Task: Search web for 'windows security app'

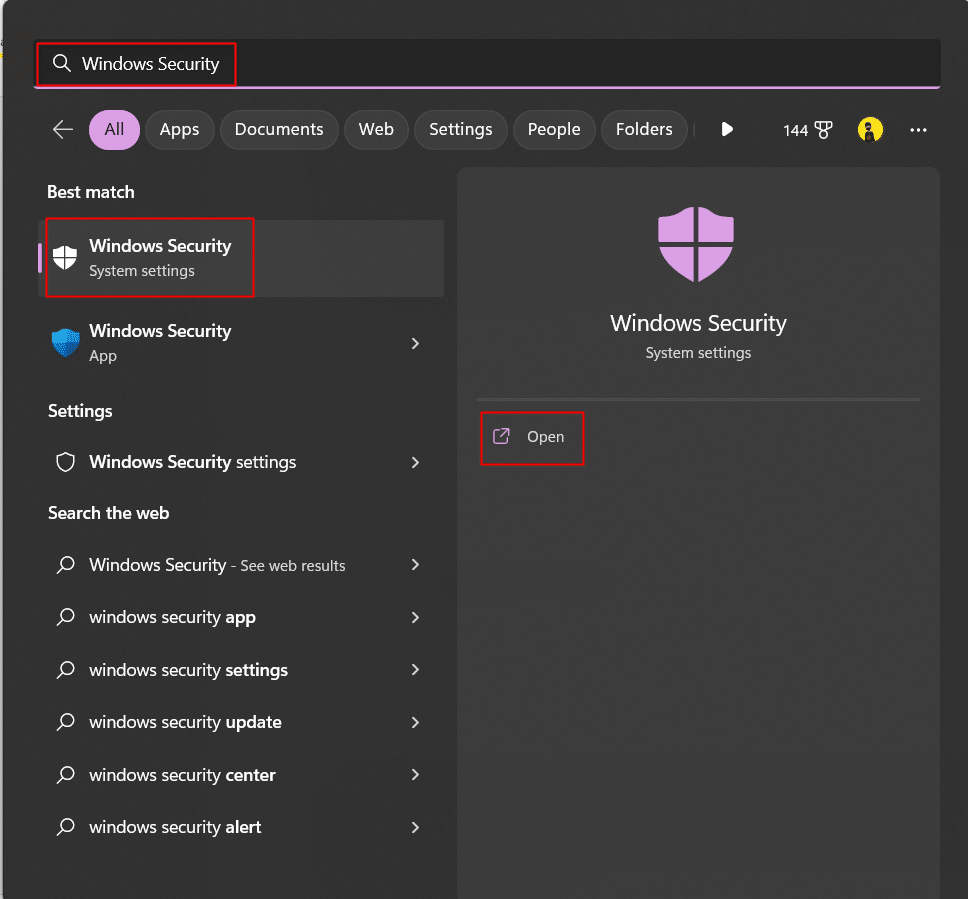Action: (241, 617)
